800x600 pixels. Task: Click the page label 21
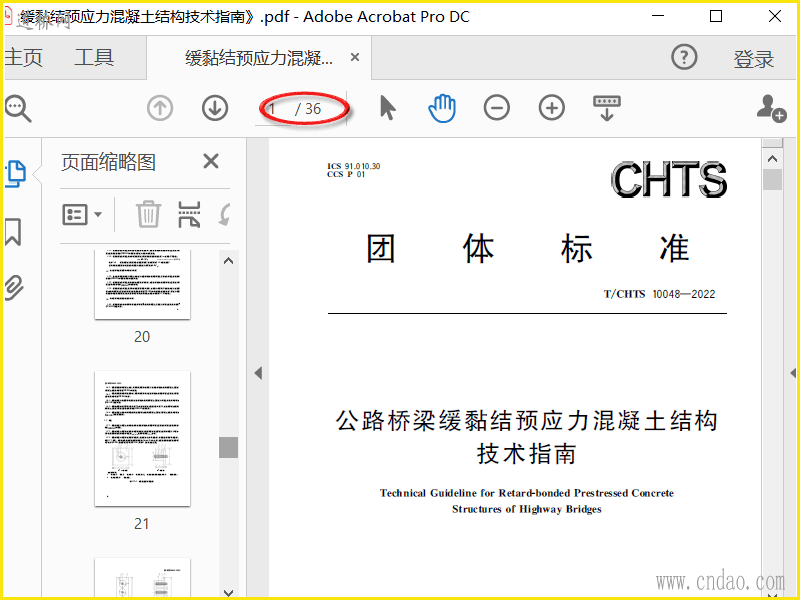click(141, 523)
